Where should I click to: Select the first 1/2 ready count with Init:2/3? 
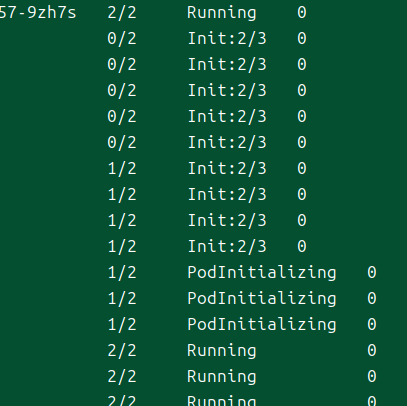pyautogui.click(x=122, y=169)
